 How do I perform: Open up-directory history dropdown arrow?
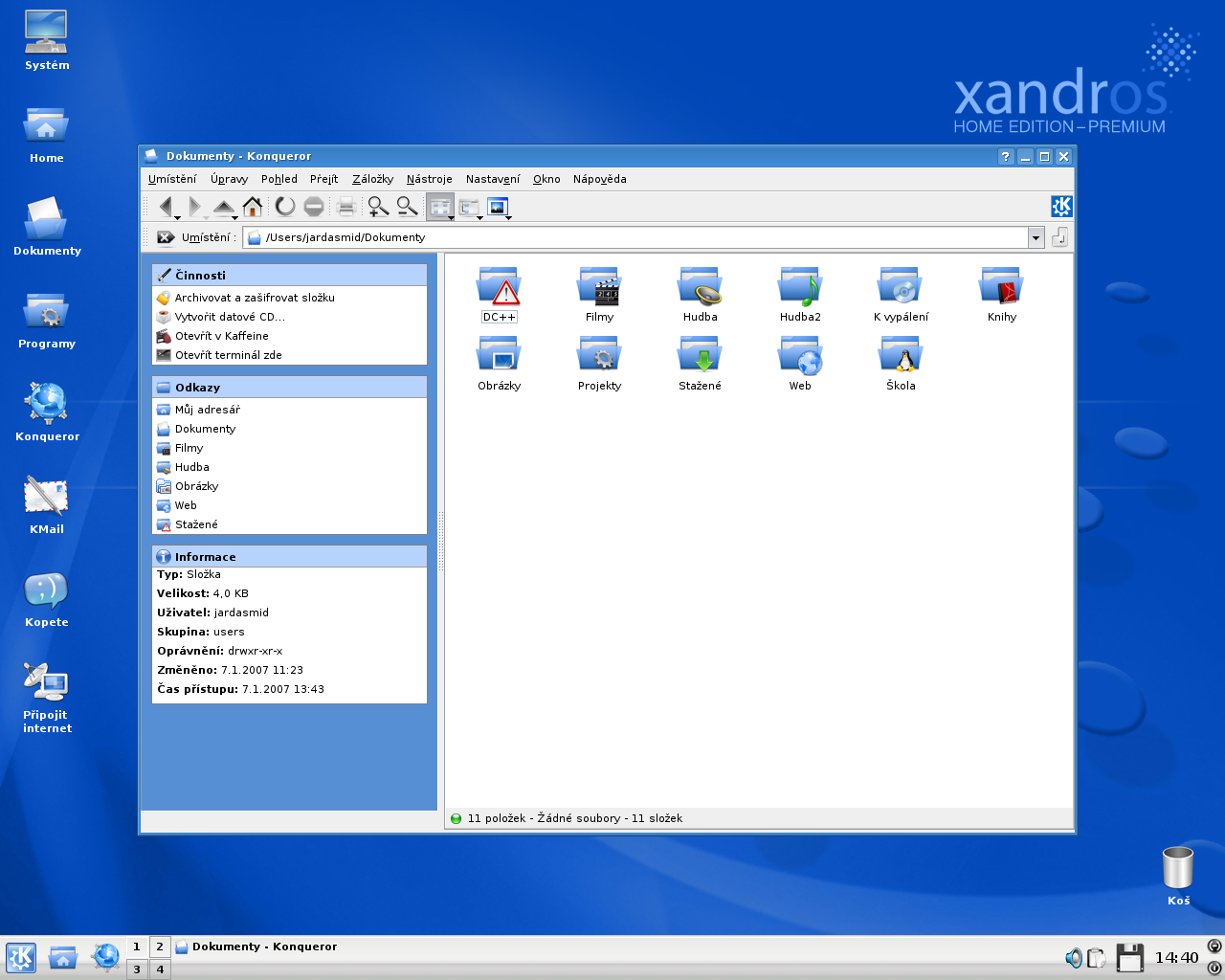click(x=234, y=217)
